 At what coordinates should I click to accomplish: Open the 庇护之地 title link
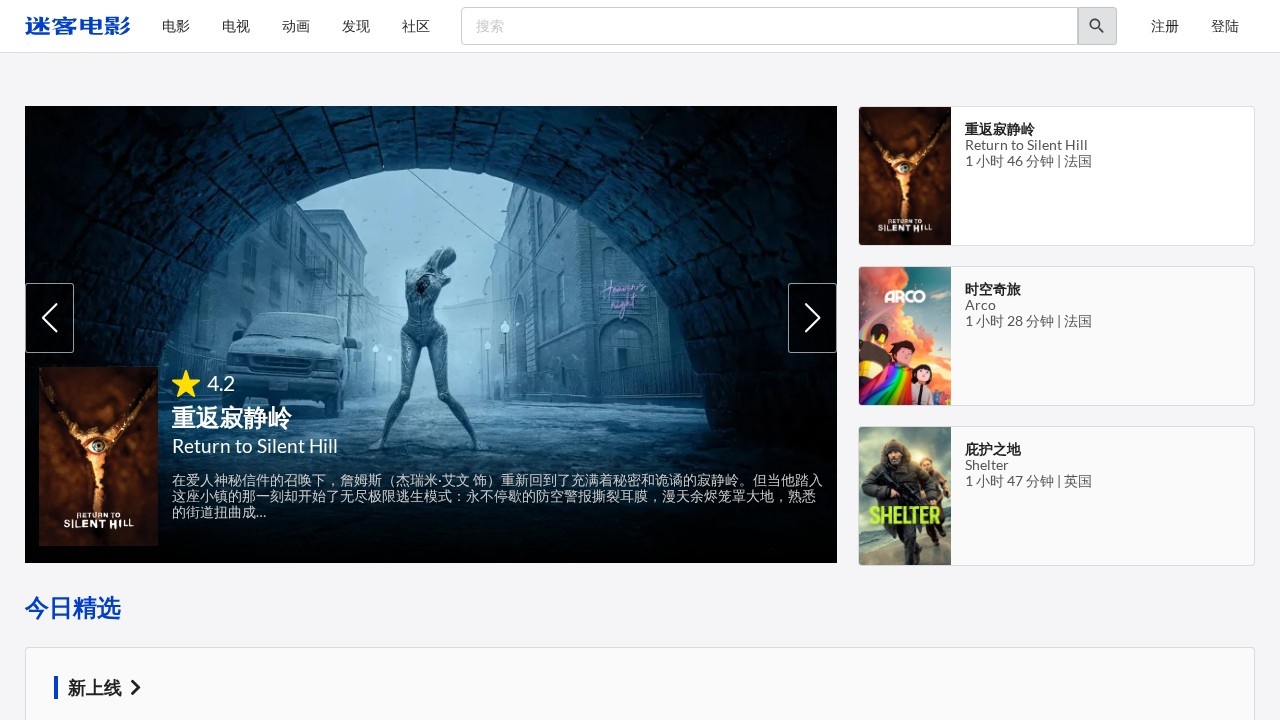(993, 449)
